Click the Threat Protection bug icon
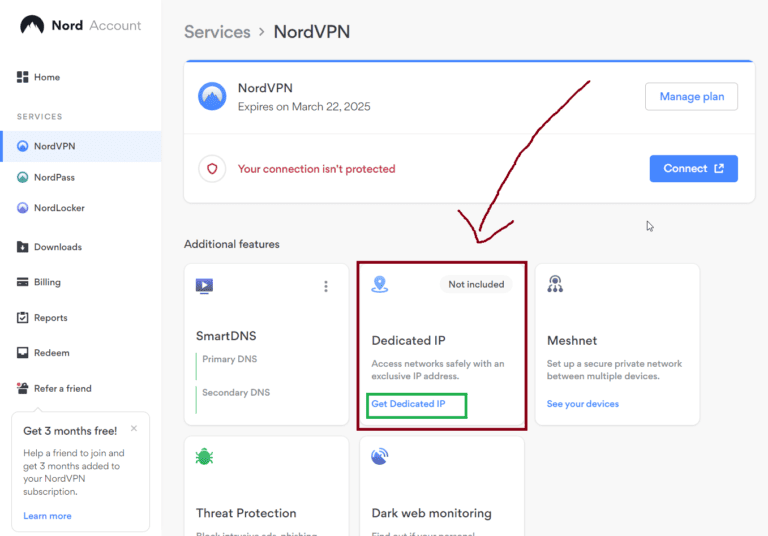This screenshot has height=536, width=768. click(x=204, y=457)
